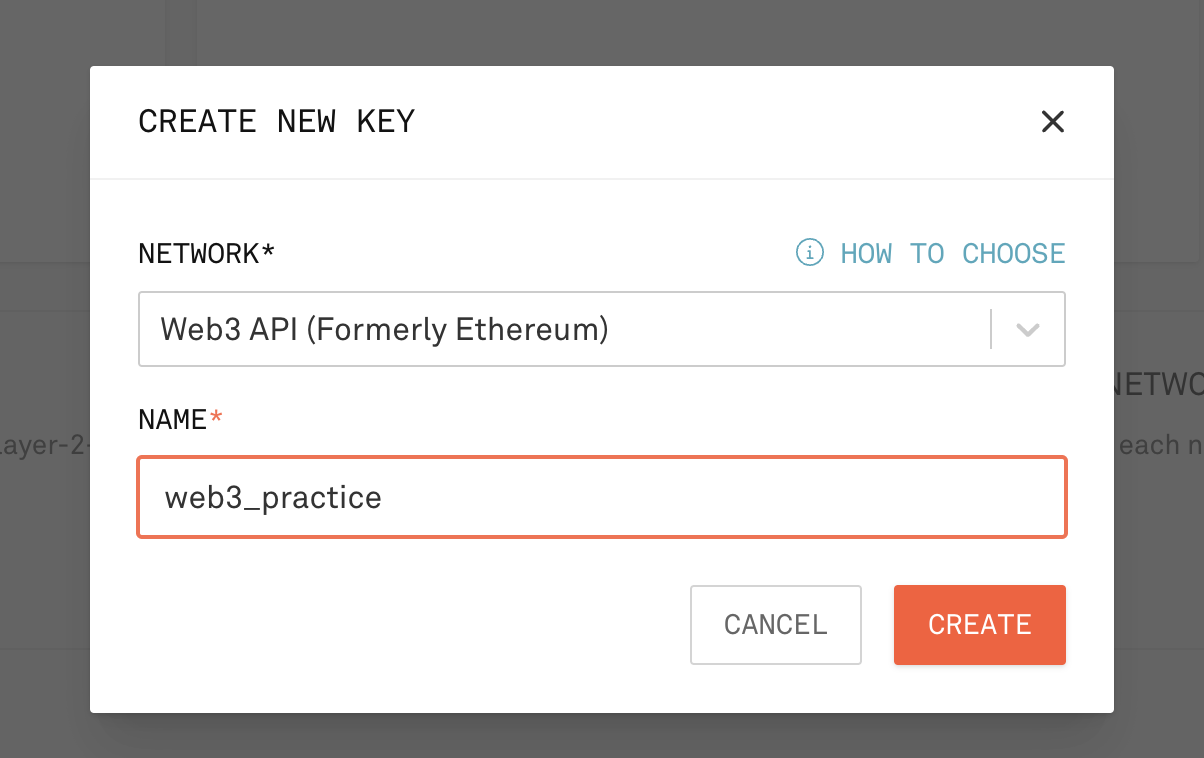This screenshot has height=758, width=1204.
Task: Click the NETWORK* field label
Action: (206, 254)
